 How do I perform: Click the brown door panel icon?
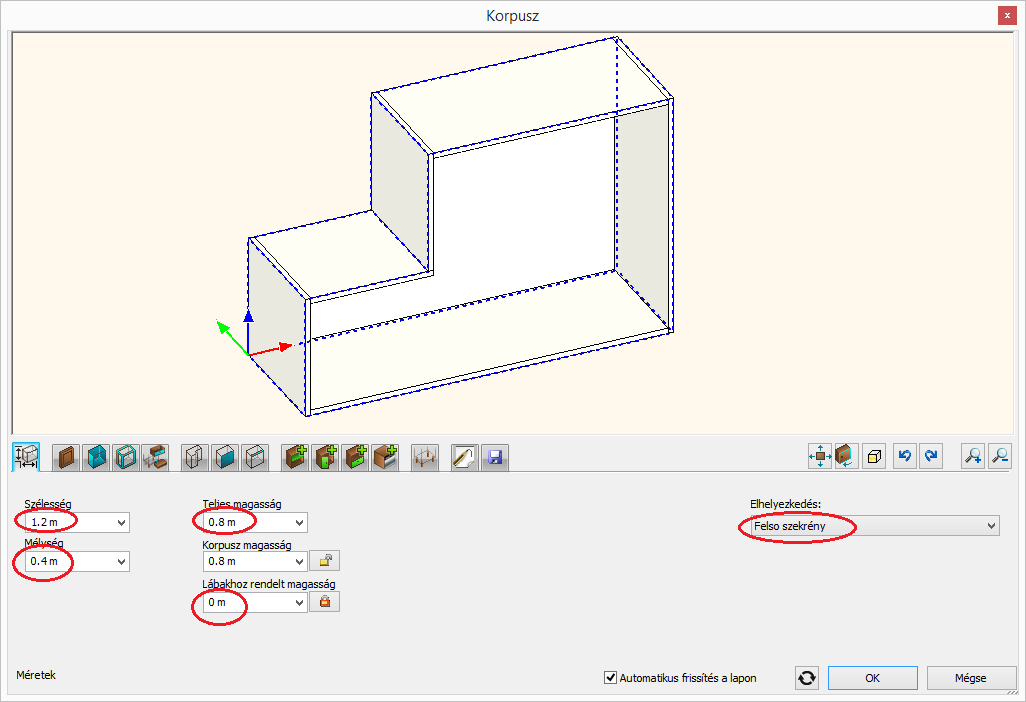pyautogui.click(x=66, y=457)
